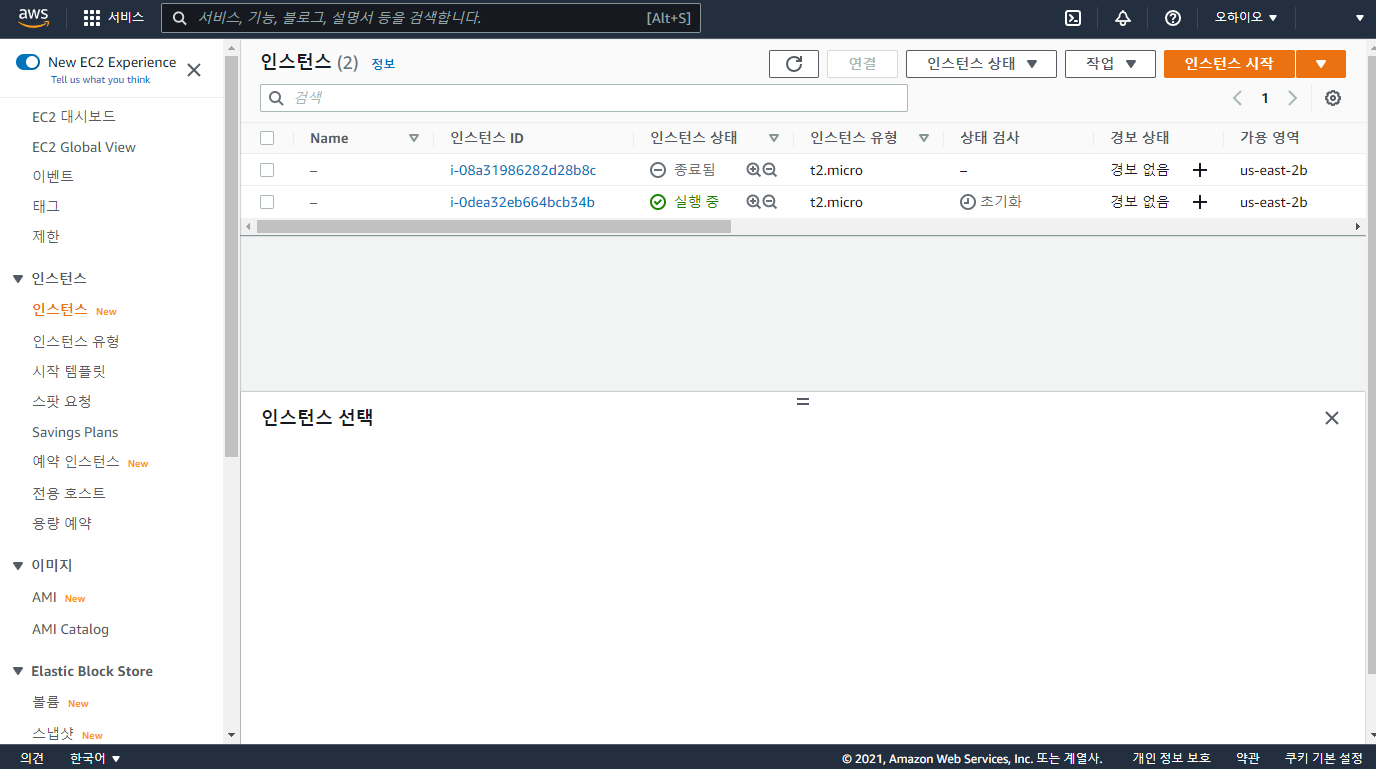1376x769 pixels.
Task: Click the 정보 info link
Action: 383,64
